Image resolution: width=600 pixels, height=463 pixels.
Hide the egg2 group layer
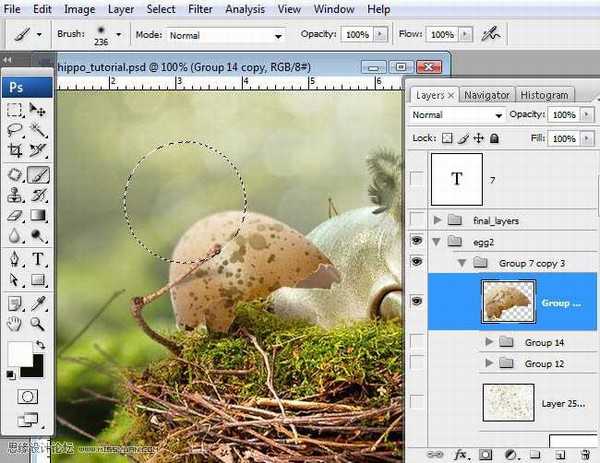(416, 241)
